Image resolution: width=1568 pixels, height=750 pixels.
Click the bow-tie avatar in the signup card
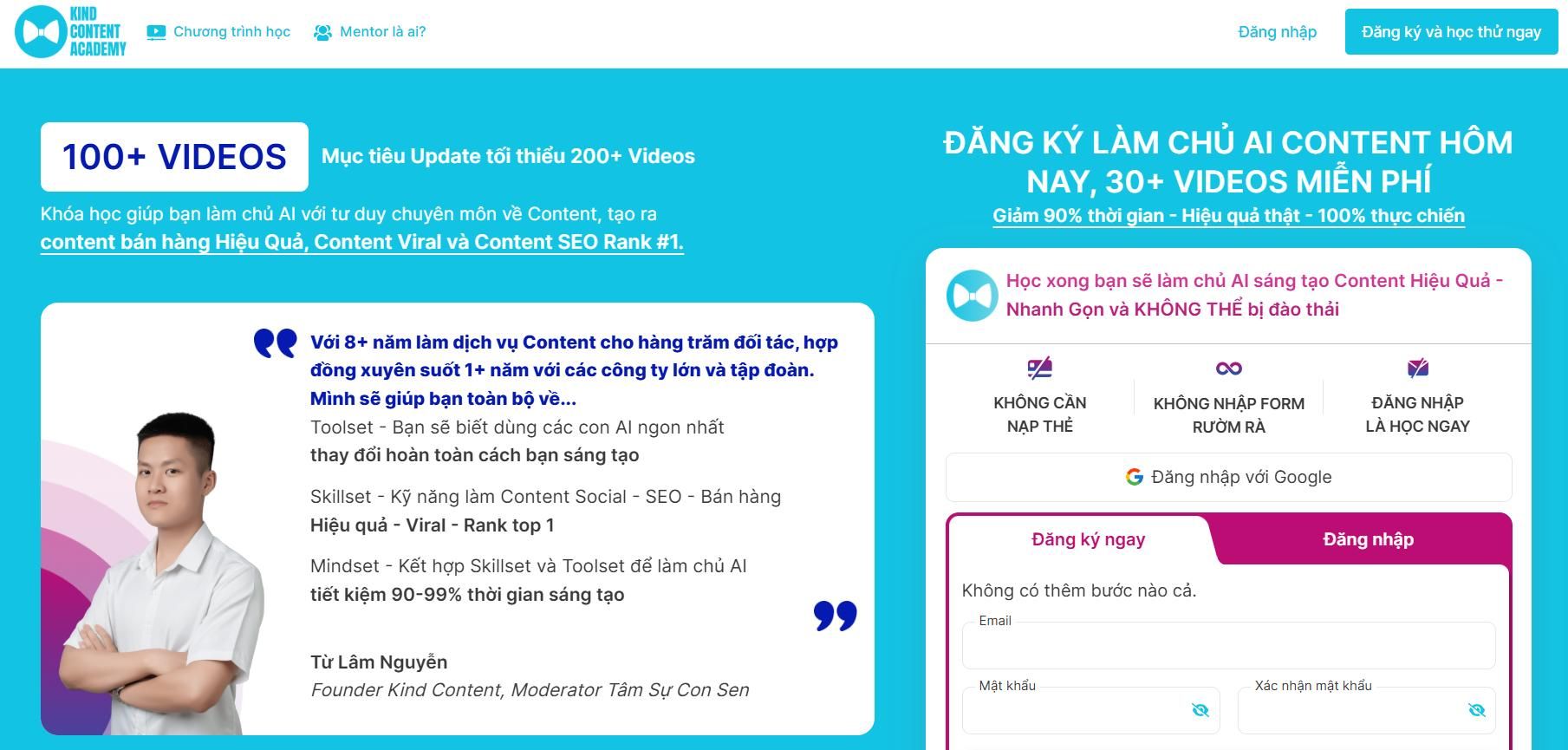pyautogui.click(x=972, y=296)
